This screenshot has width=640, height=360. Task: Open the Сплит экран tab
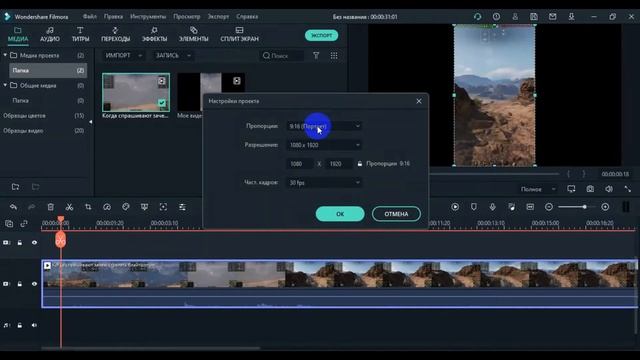click(240, 34)
